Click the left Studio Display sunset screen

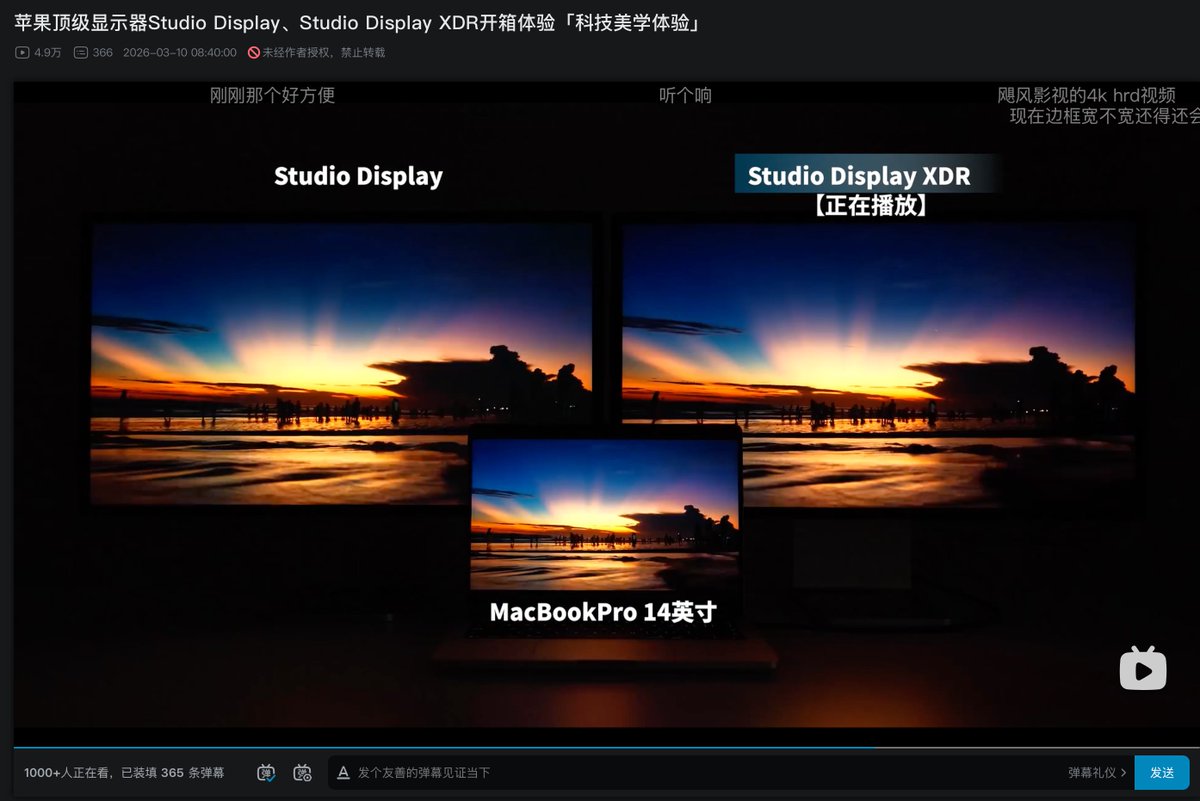click(x=340, y=364)
